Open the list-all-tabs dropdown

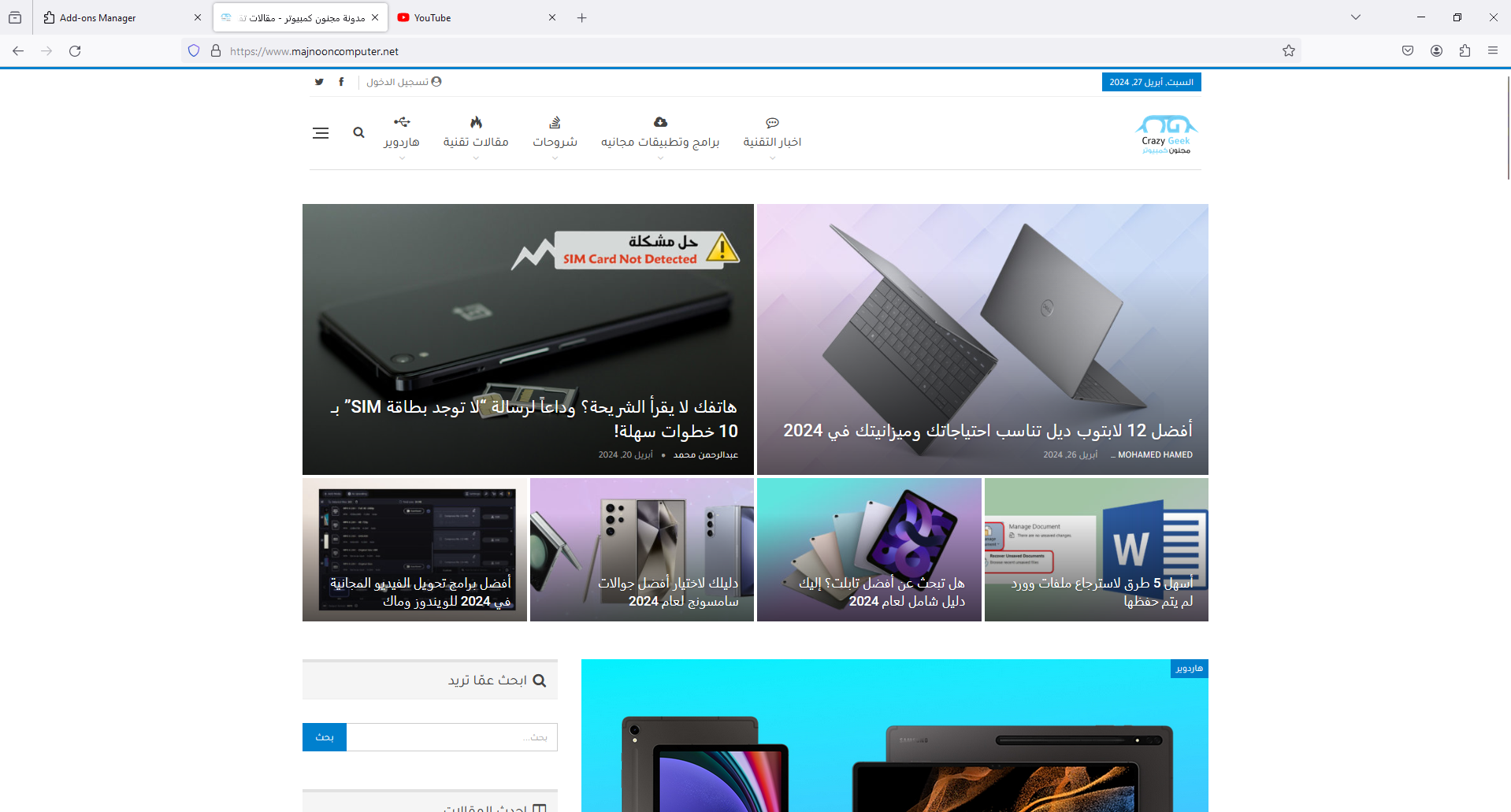coord(1355,17)
